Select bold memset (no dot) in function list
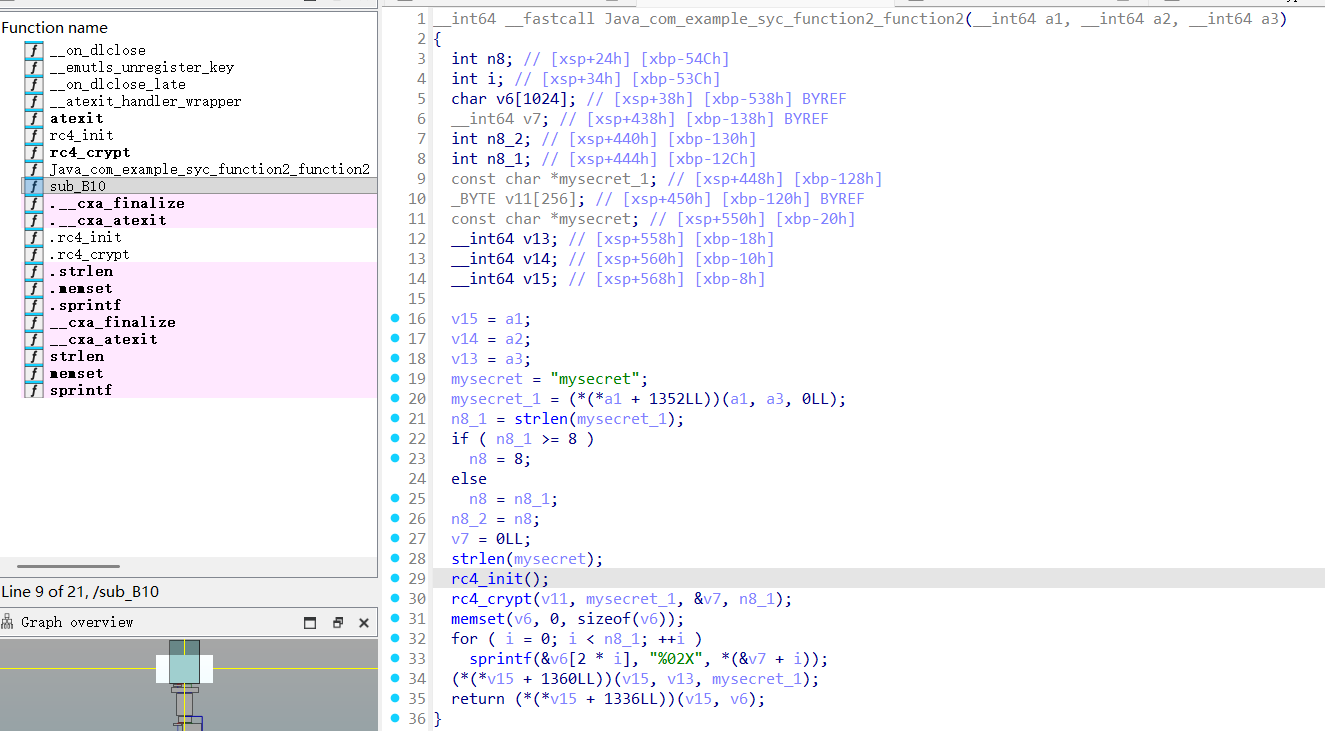 [77, 373]
